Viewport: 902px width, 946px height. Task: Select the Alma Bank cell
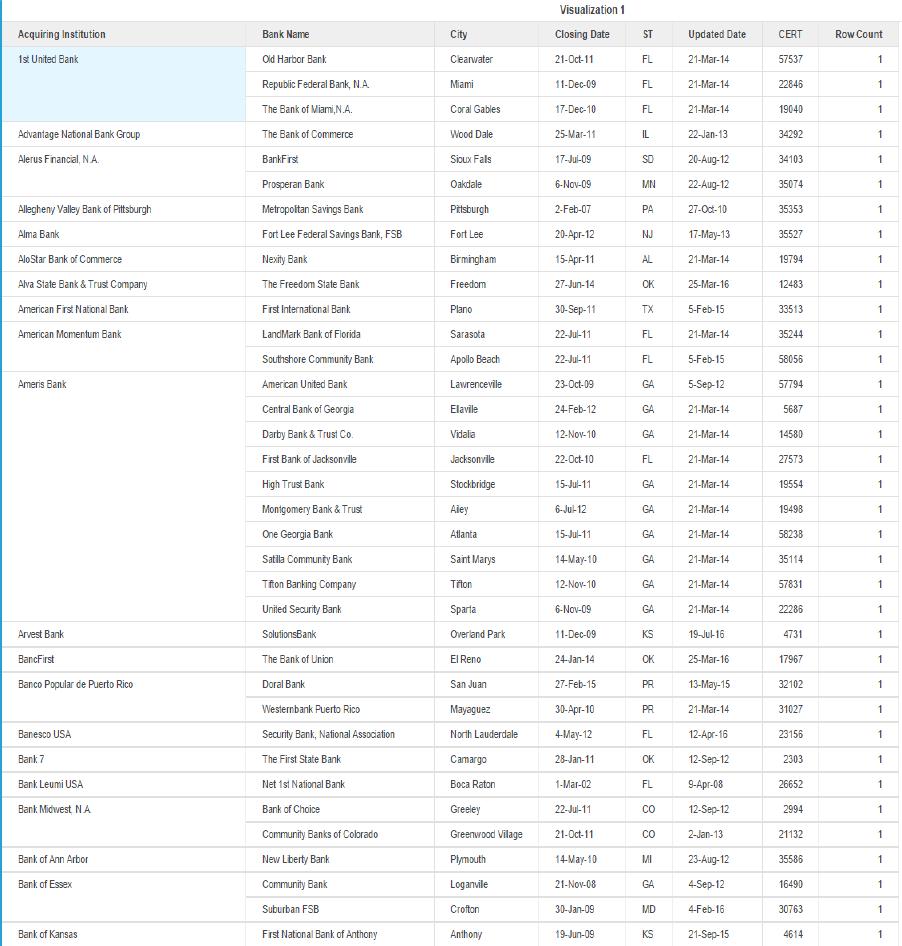(x=124, y=235)
